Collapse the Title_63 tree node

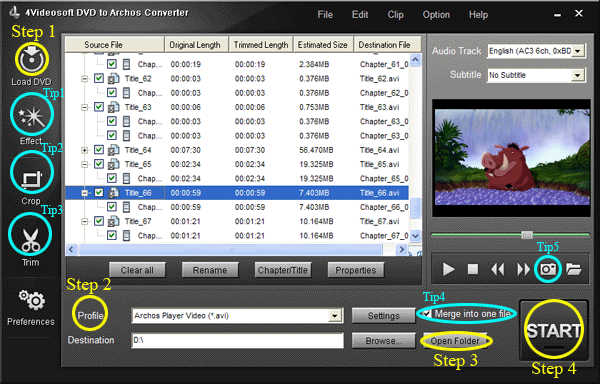click(85, 107)
